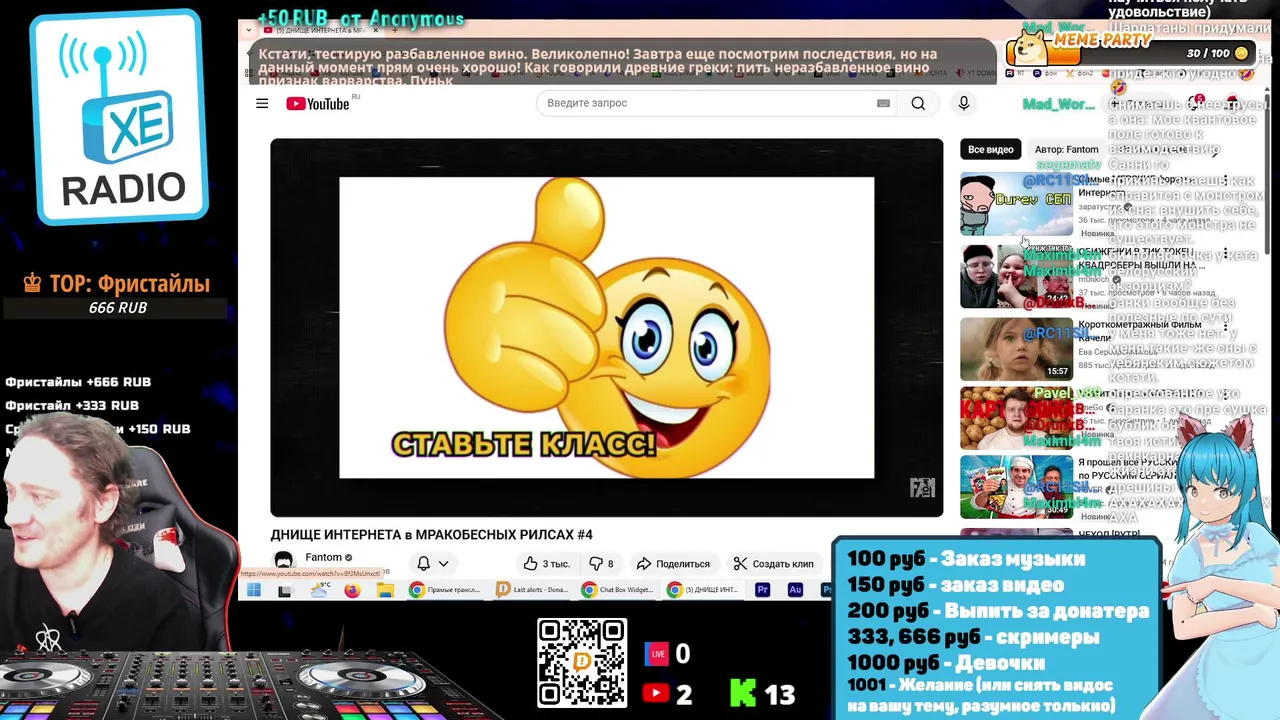Open Fantom channel avatar
The height and width of the screenshot is (720, 1280).
pyautogui.click(x=284, y=561)
